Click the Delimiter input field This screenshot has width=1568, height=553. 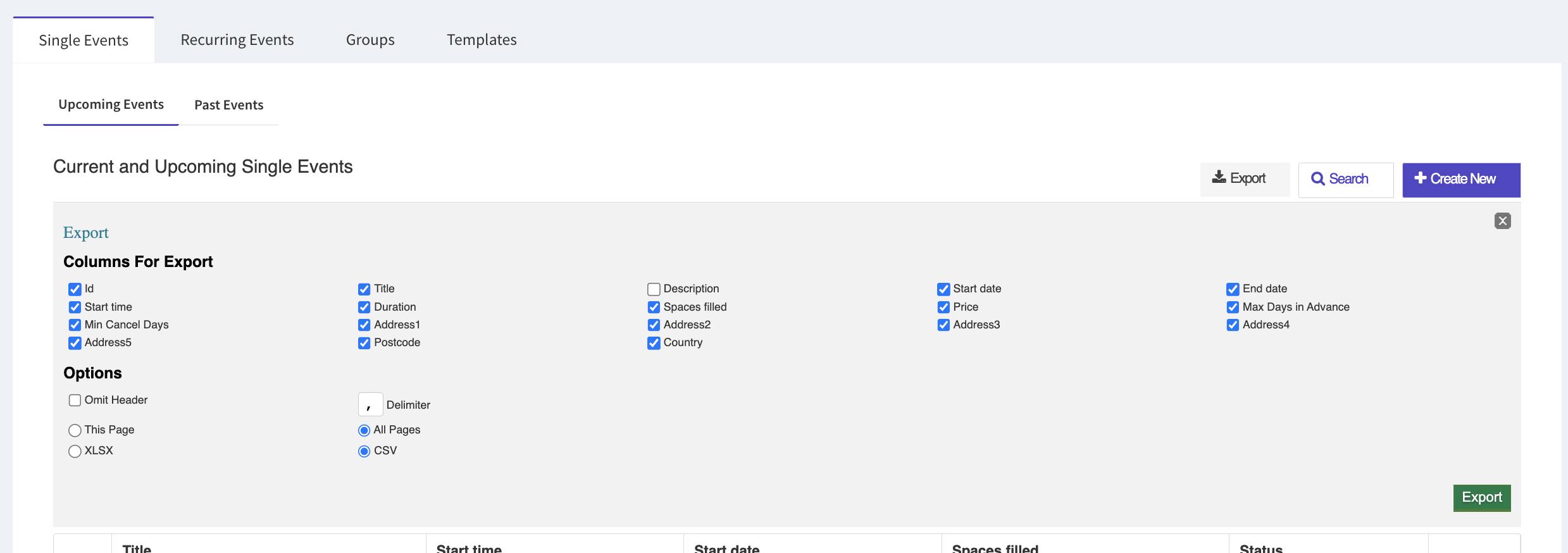[x=370, y=404]
